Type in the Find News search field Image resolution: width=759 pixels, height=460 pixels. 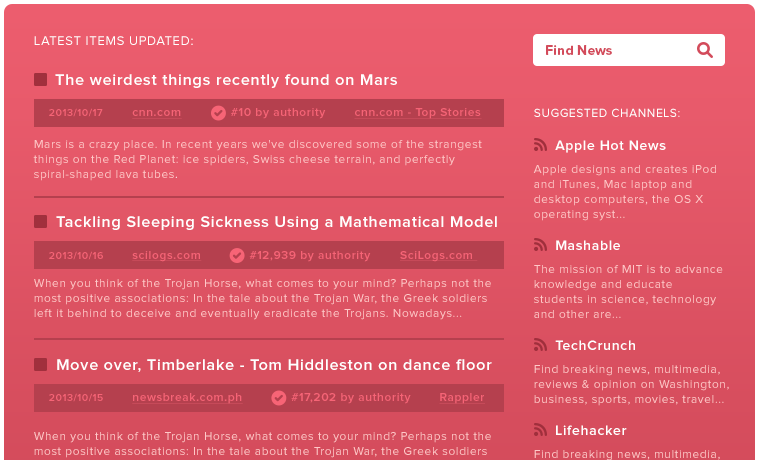[x=610, y=50]
